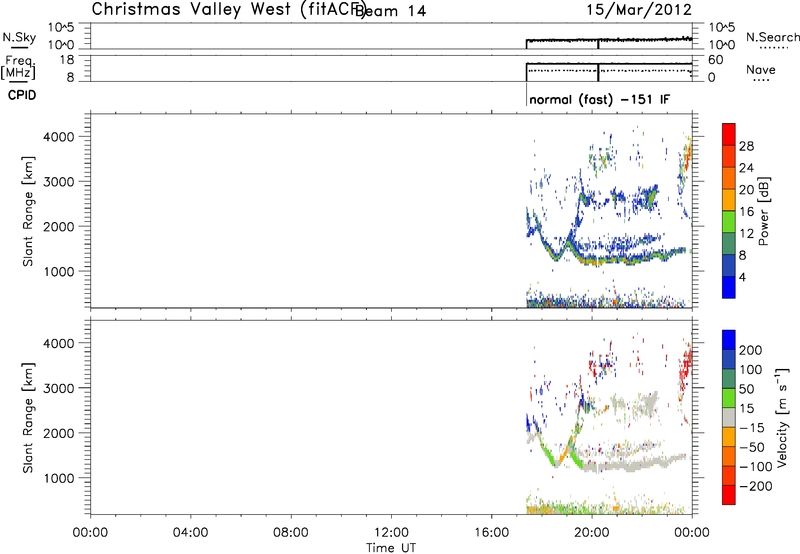Select the bottom bright blue segment of the power colorbar

729,287
